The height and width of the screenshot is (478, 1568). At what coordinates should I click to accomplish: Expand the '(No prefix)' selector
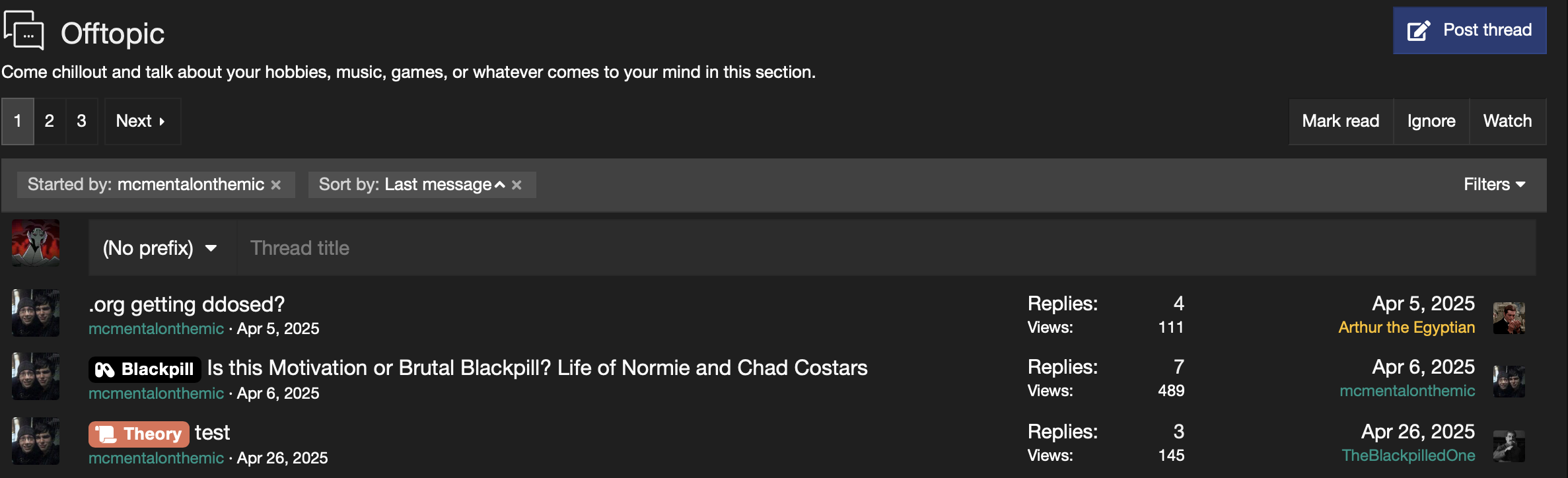click(160, 248)
